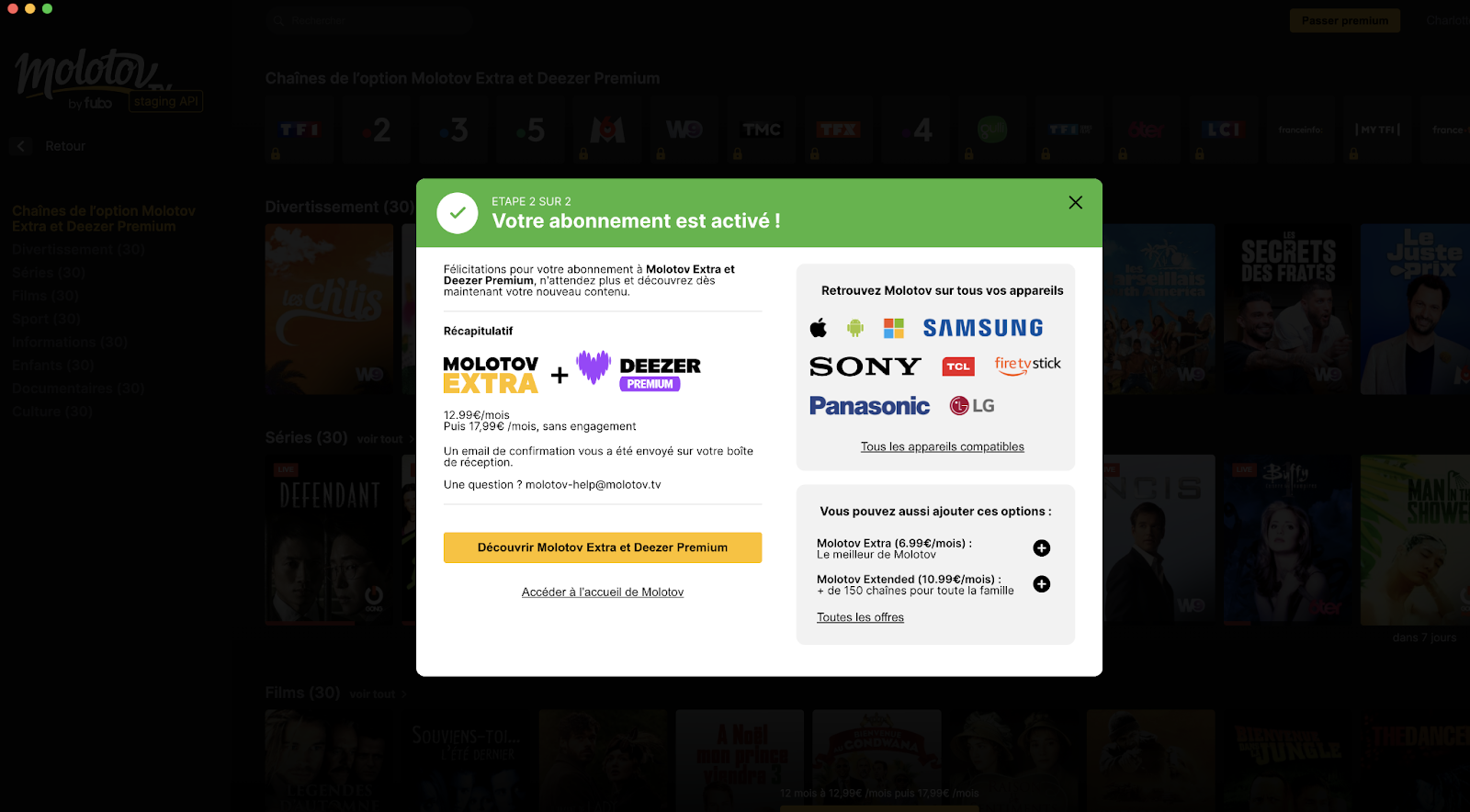This screenshot has width=1470, height=812.
Task: Open the Toutes les offres link
Action: point(860,617)
